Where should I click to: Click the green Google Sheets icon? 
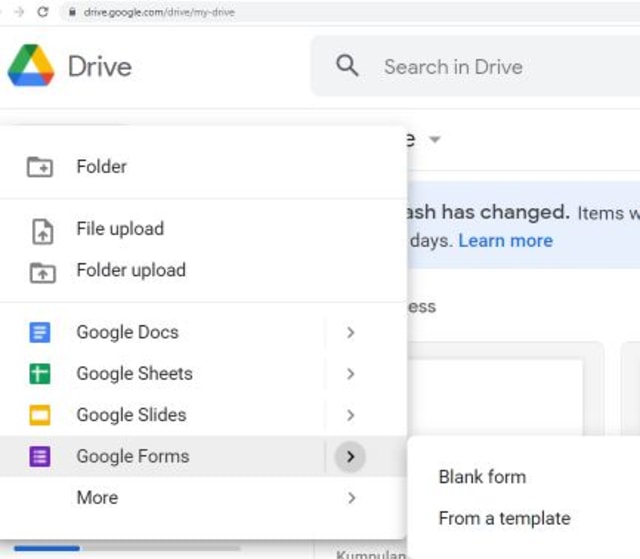pos(40,374)
